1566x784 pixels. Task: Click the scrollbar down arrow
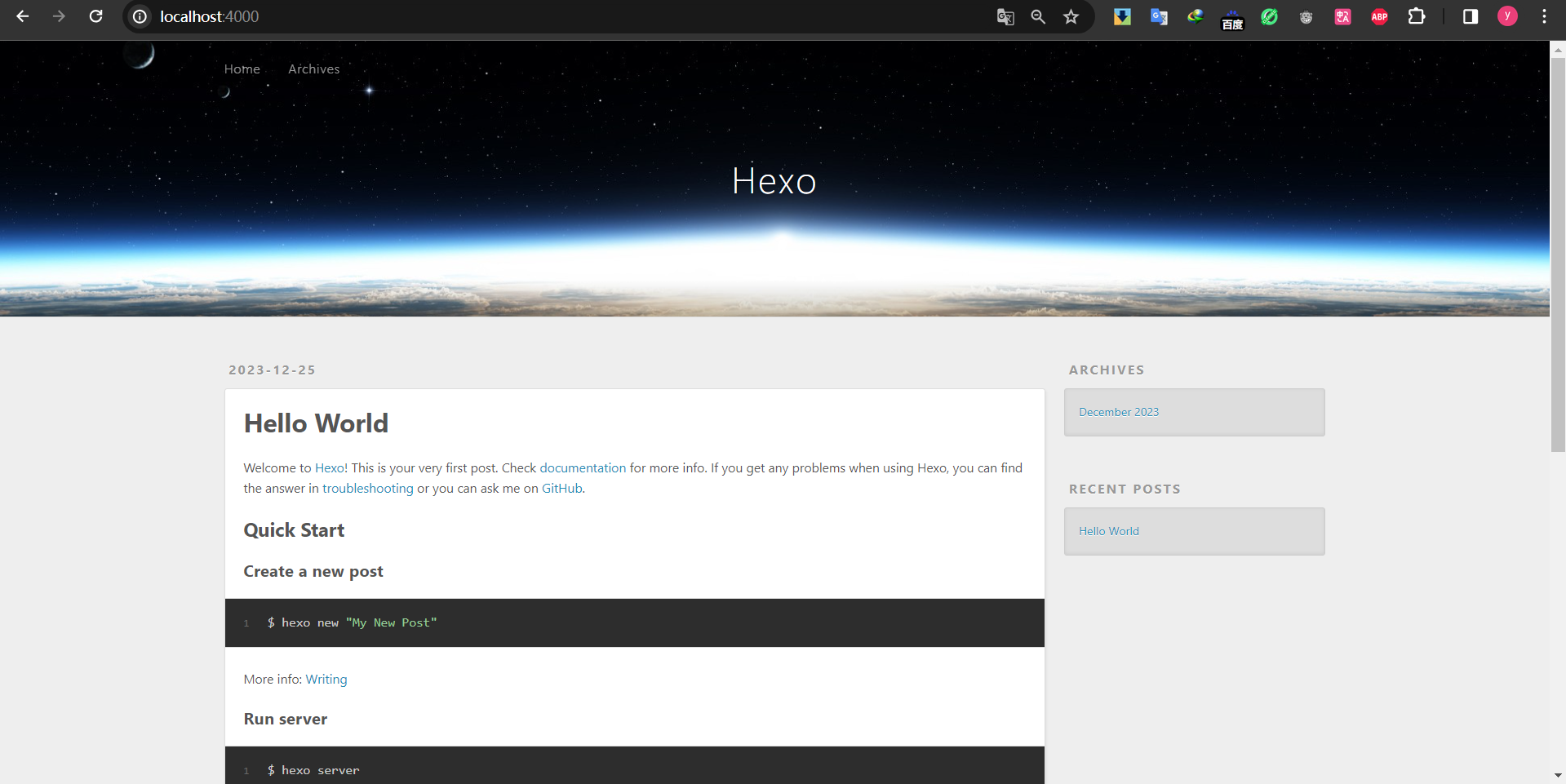coord(1558,776)
